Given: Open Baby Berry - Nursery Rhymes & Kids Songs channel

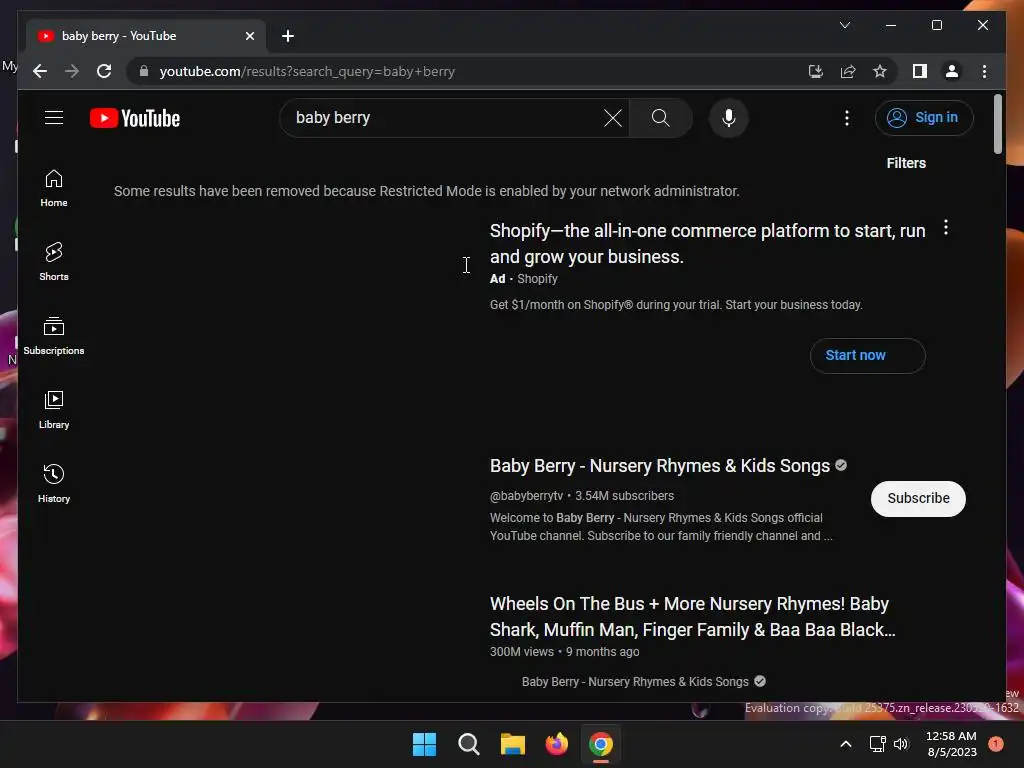Looking at the screenshot, I should [660, 466].
